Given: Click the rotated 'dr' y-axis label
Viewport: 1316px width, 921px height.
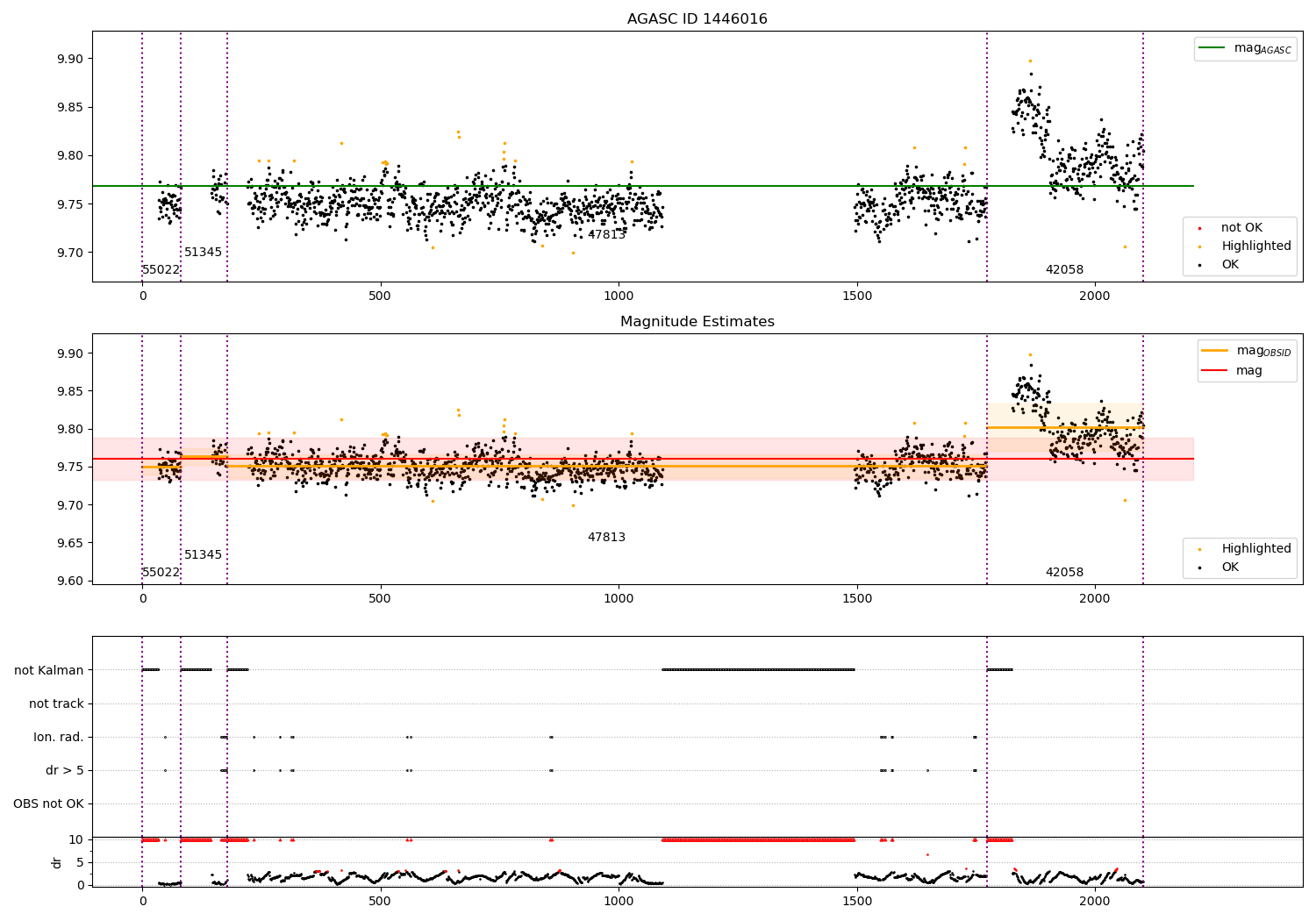Looking at the screenshot, I should point(57,862).
